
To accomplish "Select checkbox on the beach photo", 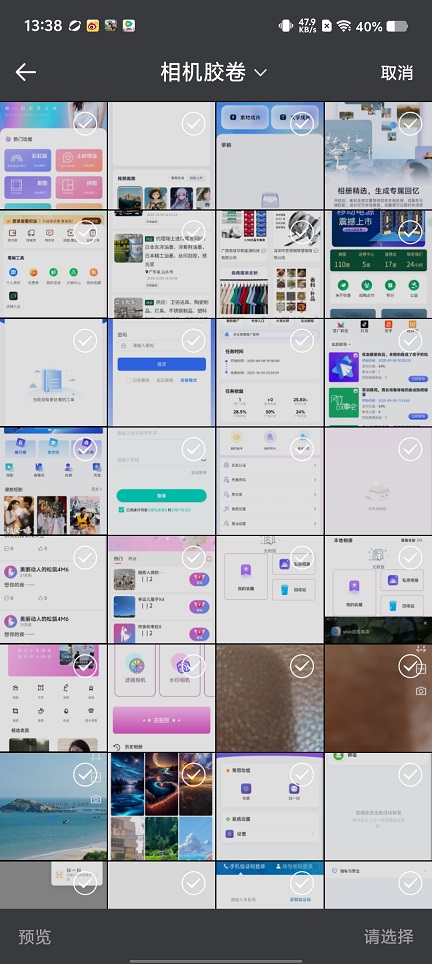I will pyautogui.click(x=85, y=775).
